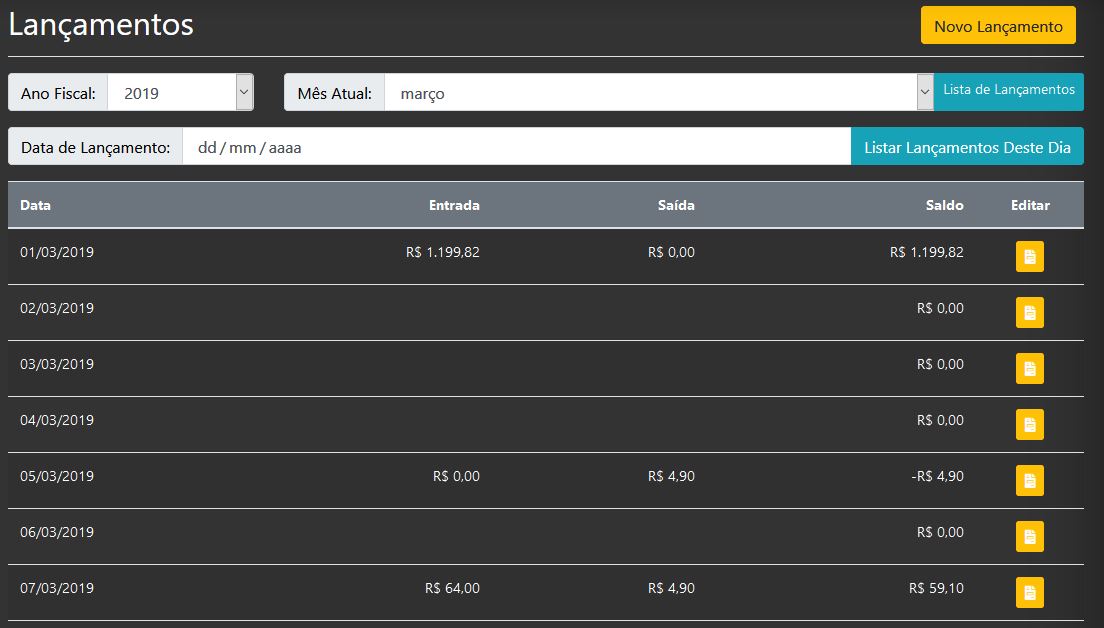Click the 01/03/2019 date cell
The height and width of the screenshot is (628, 1104).
click(x=57, y=252)
